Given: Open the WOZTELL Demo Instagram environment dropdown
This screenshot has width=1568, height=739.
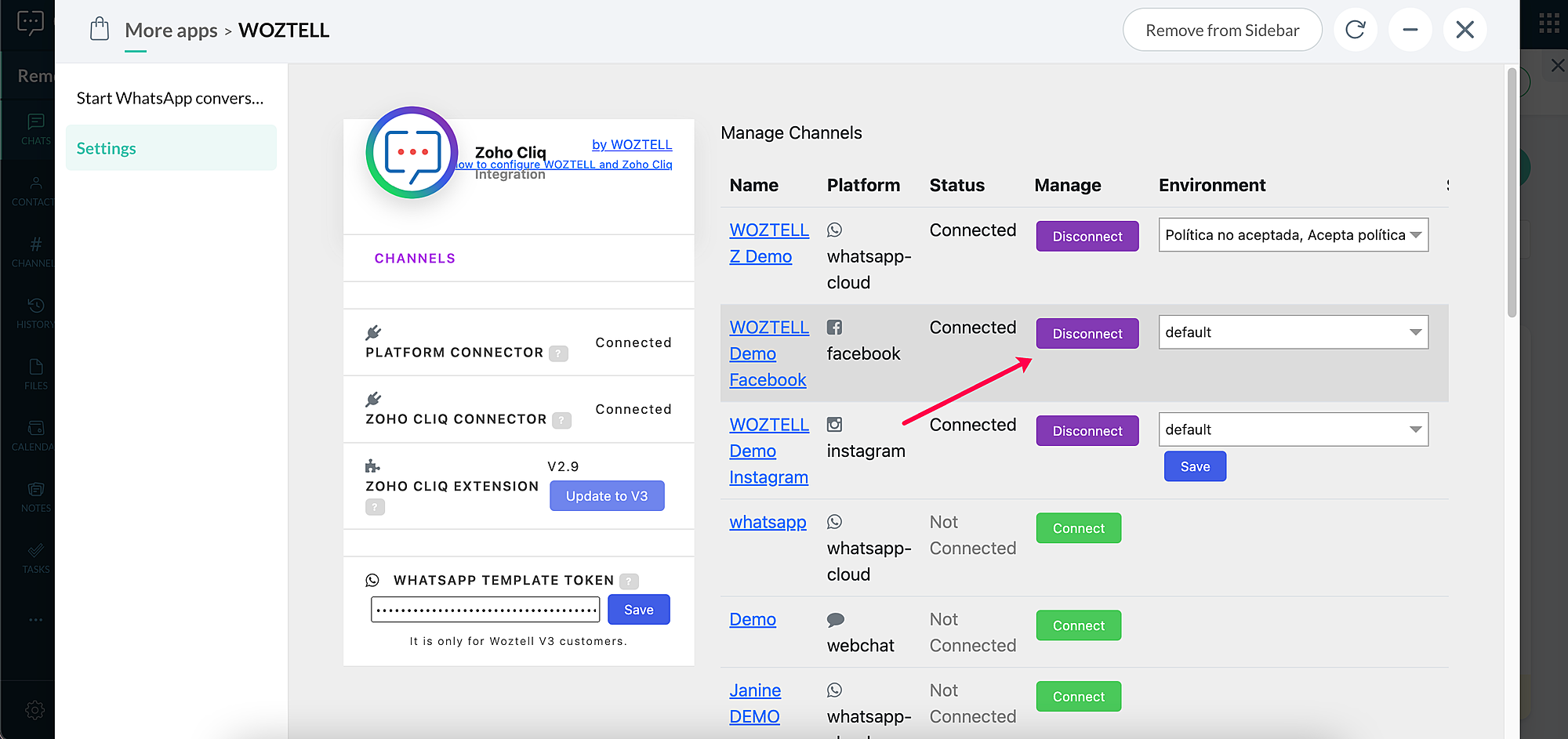Looking at the screenshot, I should [1294, 429].
